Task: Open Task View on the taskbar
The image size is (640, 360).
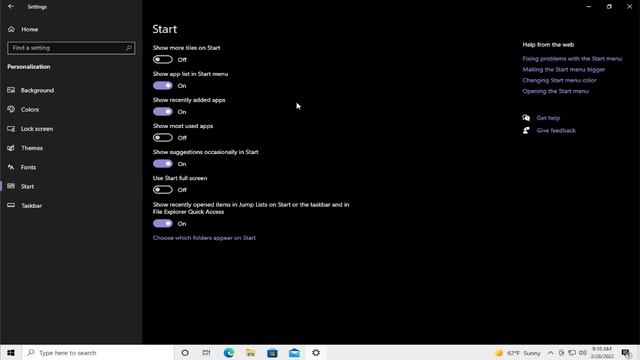Action: 207,353
